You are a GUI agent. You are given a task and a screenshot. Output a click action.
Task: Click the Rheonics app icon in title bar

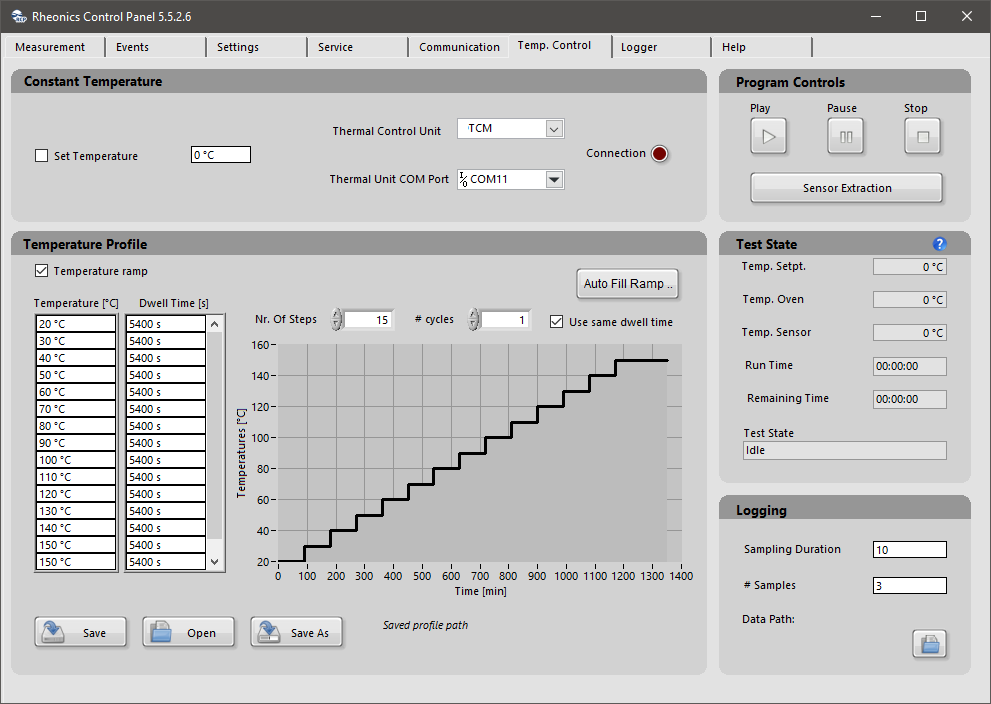click(19, 16)
